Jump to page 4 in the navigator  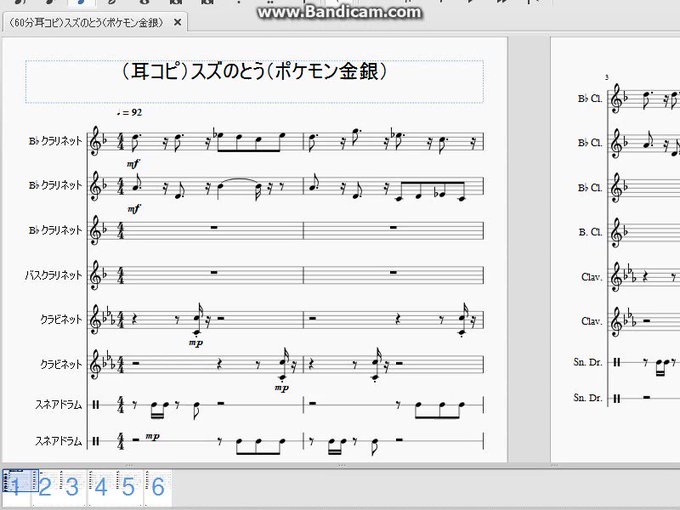coord(101,487)
